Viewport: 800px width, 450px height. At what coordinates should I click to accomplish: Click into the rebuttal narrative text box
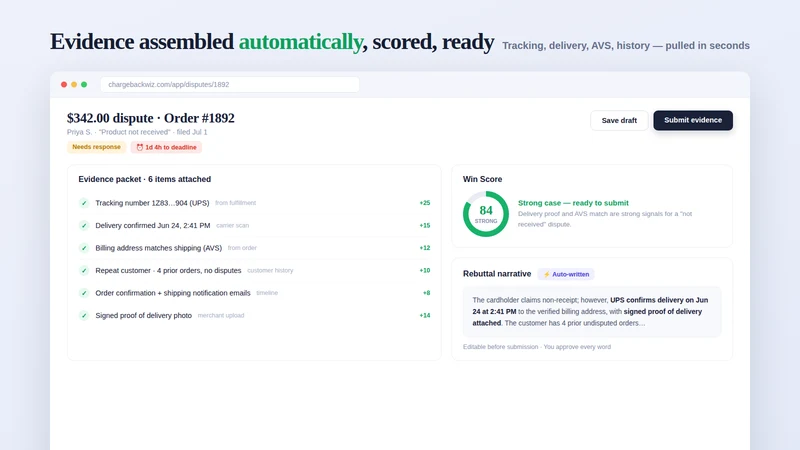(592, 312)
